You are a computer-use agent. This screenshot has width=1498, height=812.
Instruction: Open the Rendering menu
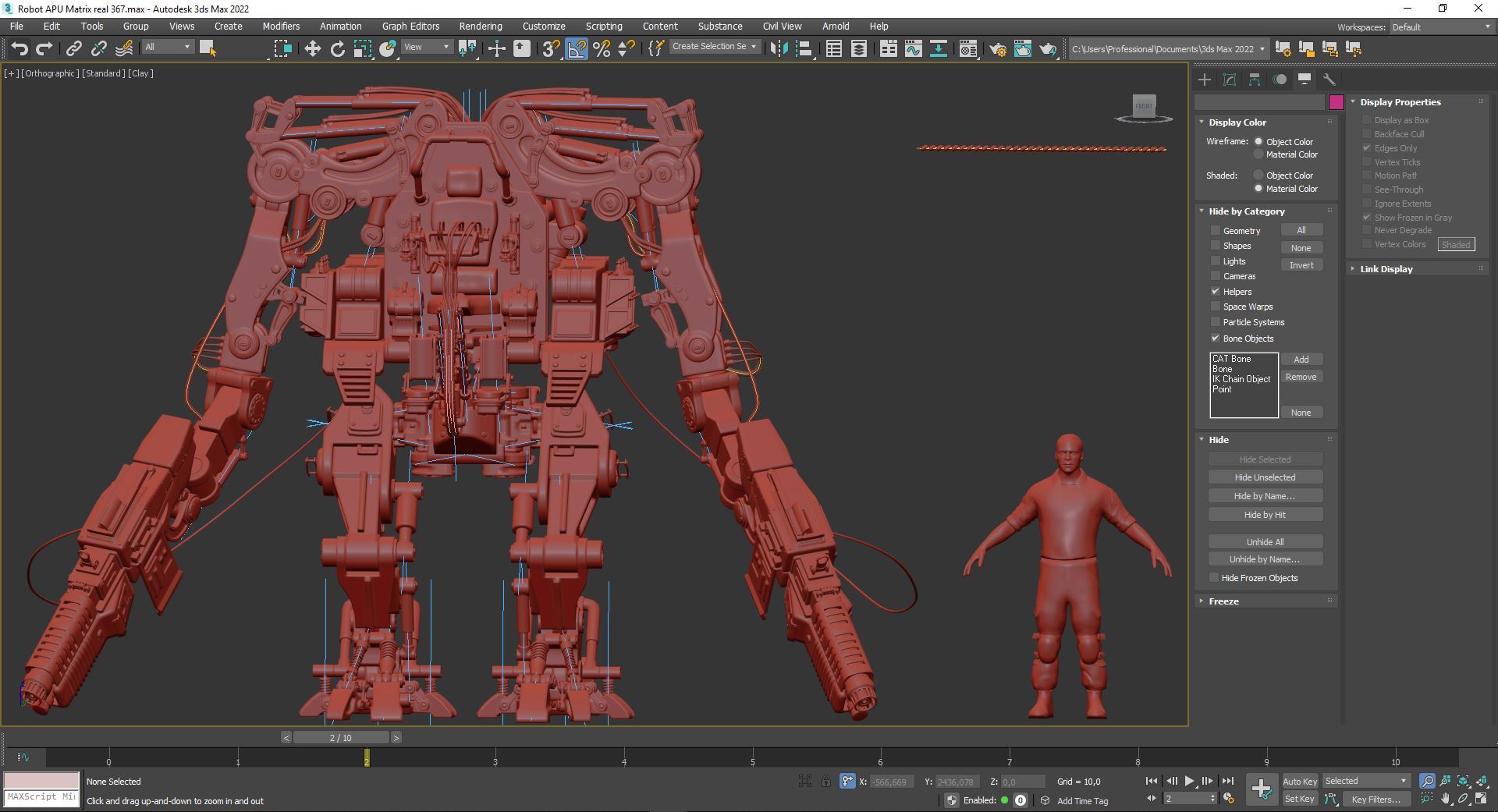[x=480, y=26]
